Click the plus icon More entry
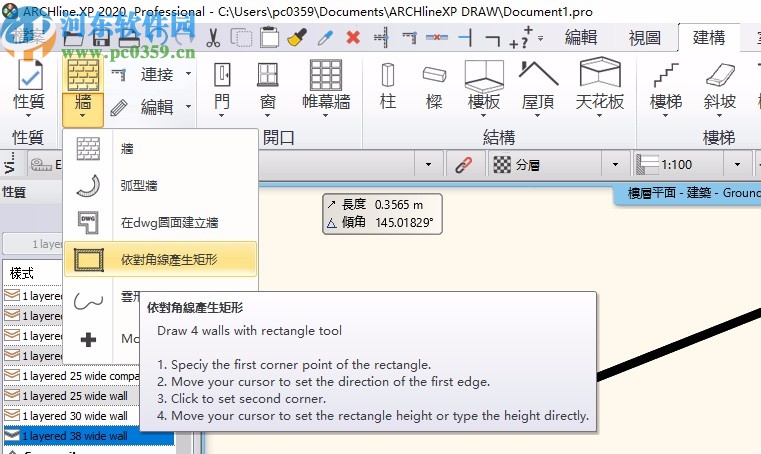Image resolution: width=761 pixels, height=454 pixels. tap(88, 339)
